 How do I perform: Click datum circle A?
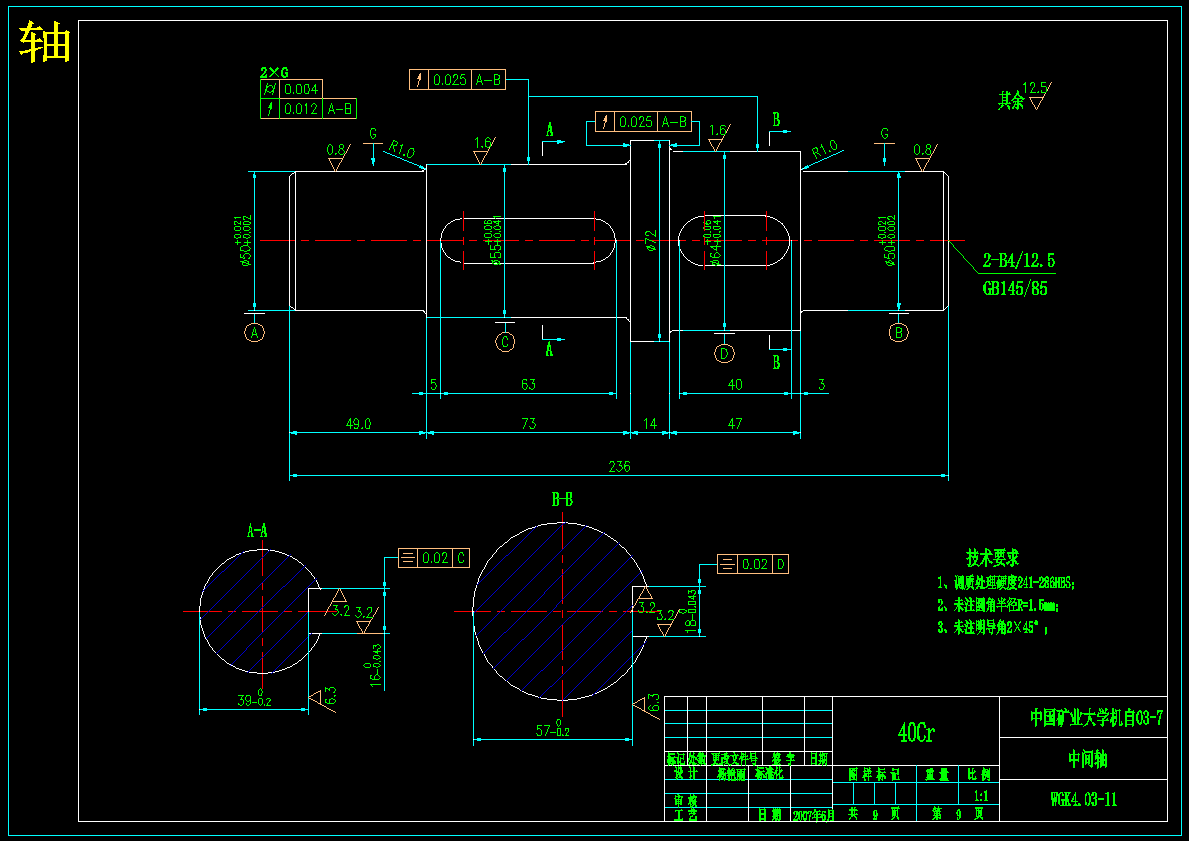255,332
